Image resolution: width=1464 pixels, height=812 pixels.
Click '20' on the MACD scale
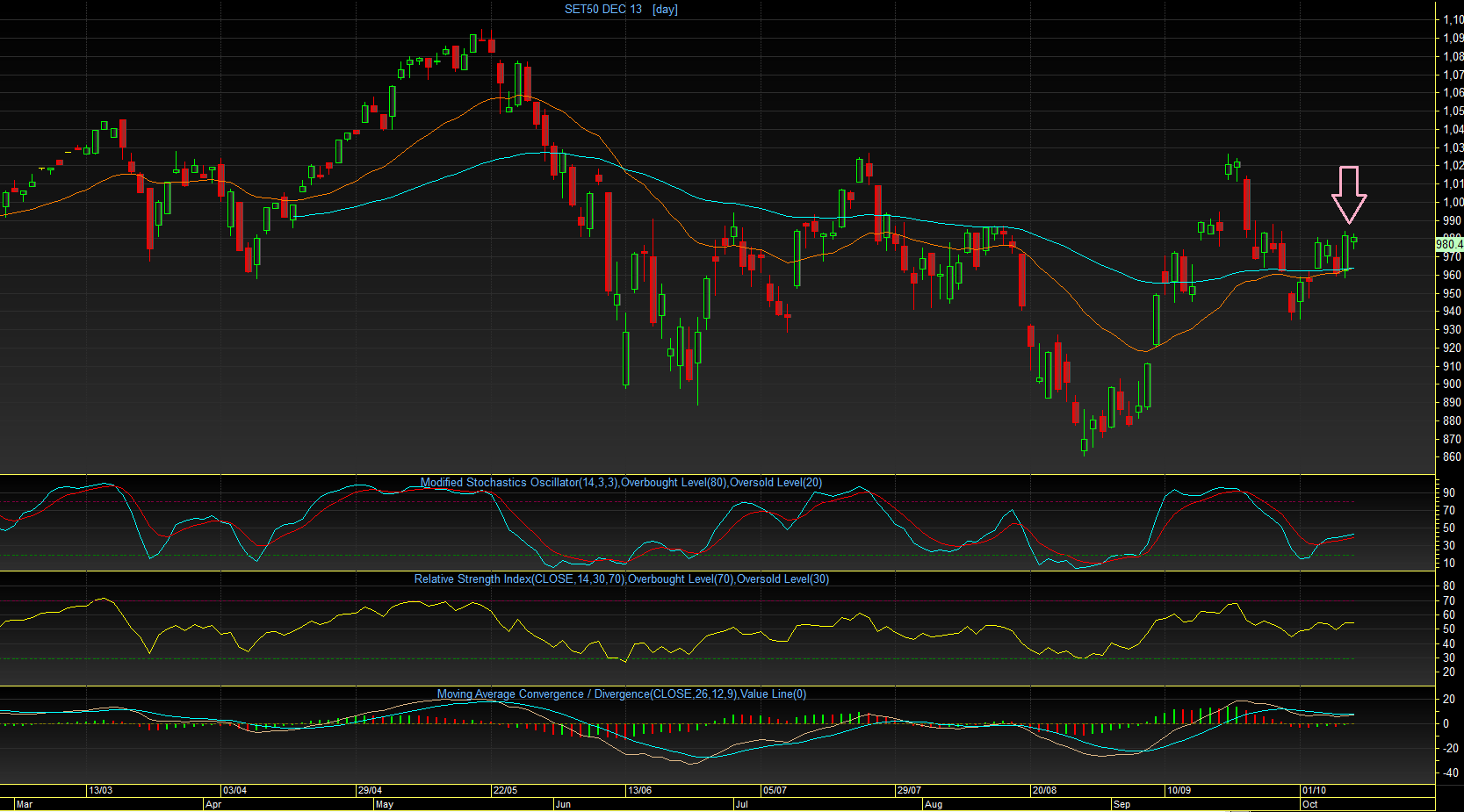coord(1449,699)
